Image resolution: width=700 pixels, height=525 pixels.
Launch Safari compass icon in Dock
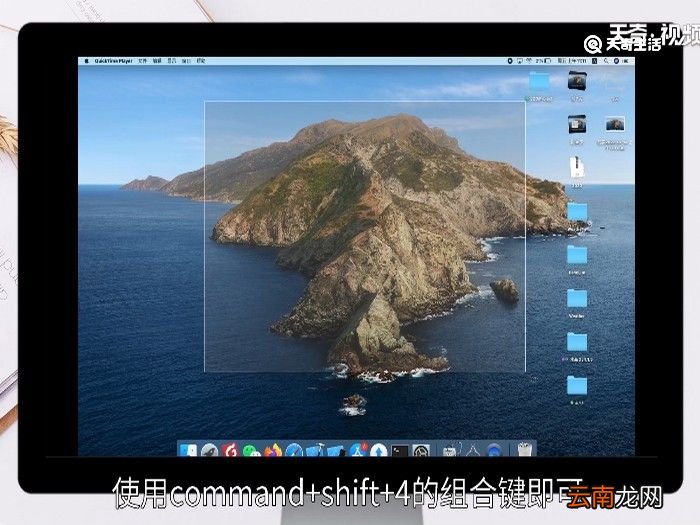coord(294,450)
